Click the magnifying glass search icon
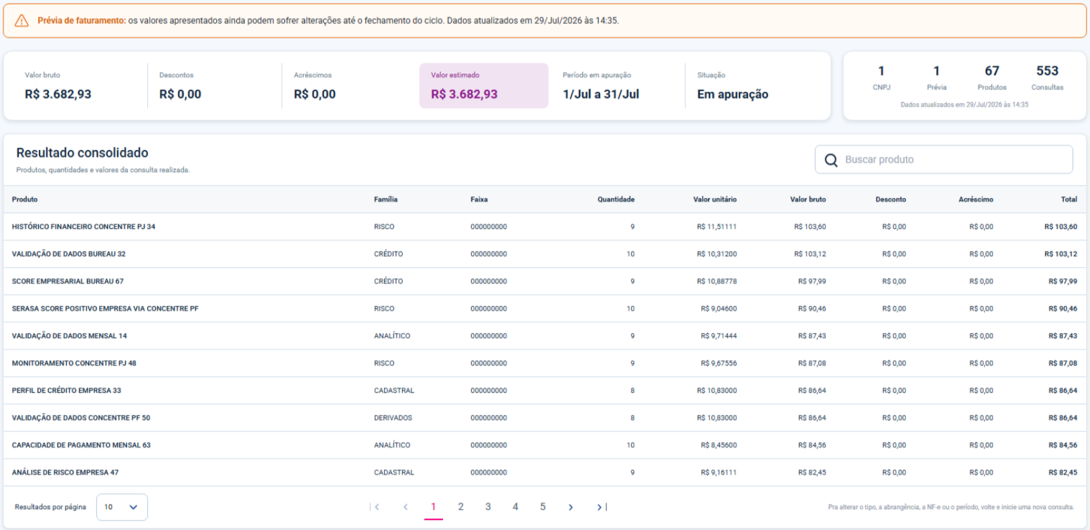 [831, 160]
